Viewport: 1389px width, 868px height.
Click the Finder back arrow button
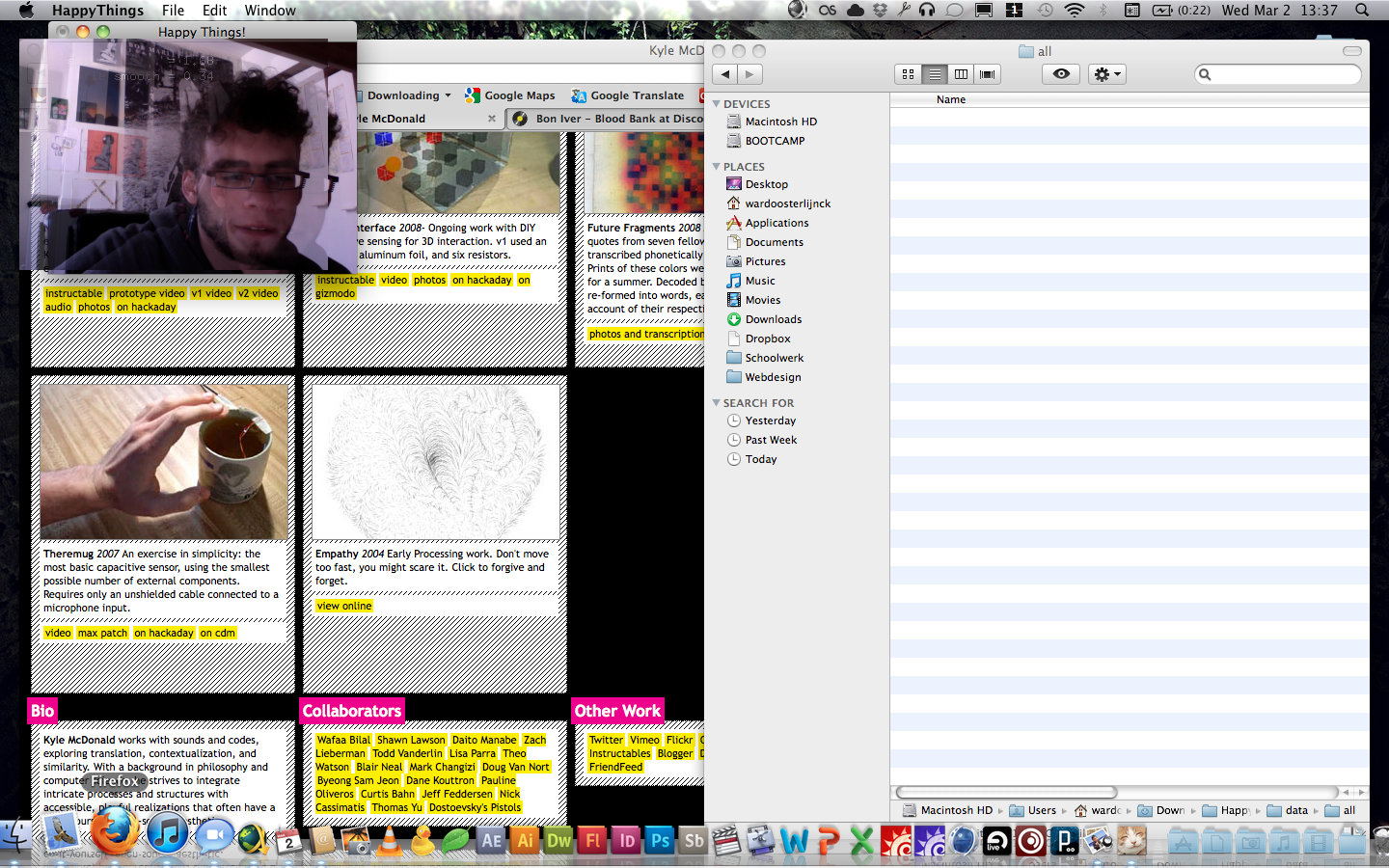[725, 74]
